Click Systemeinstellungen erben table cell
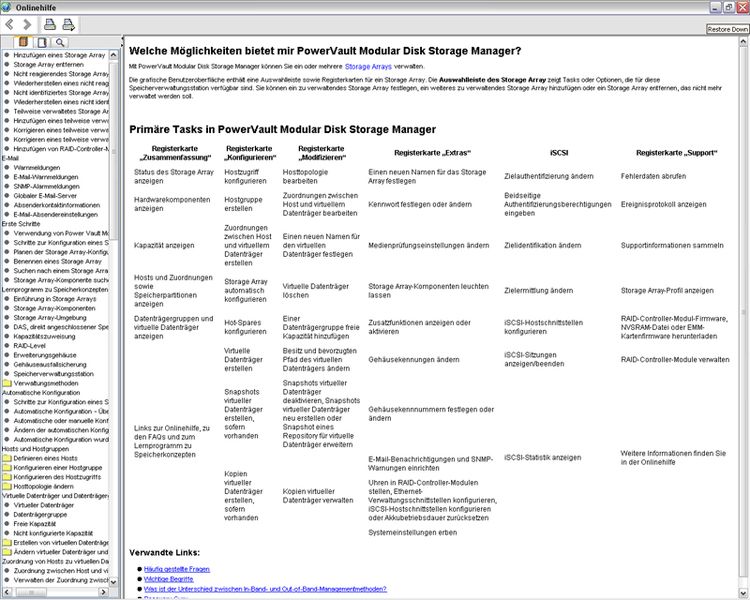This screenshot has height=600, width=750. (x=412, y=533)
